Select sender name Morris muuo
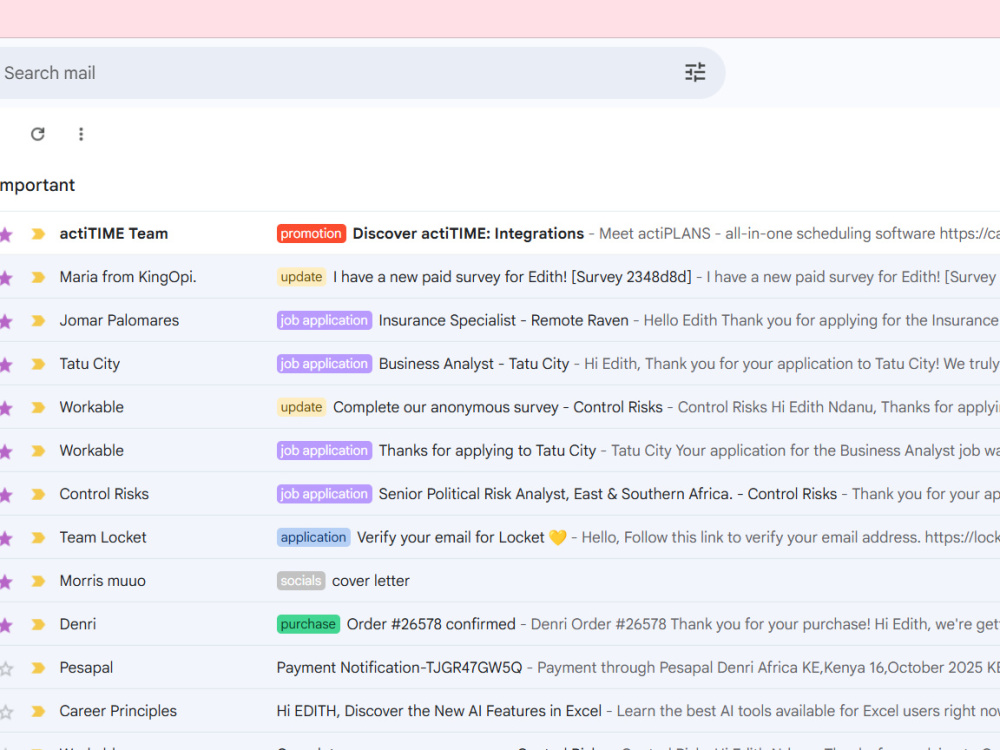This screenshot has height=750, width=1000. [103, 580]
